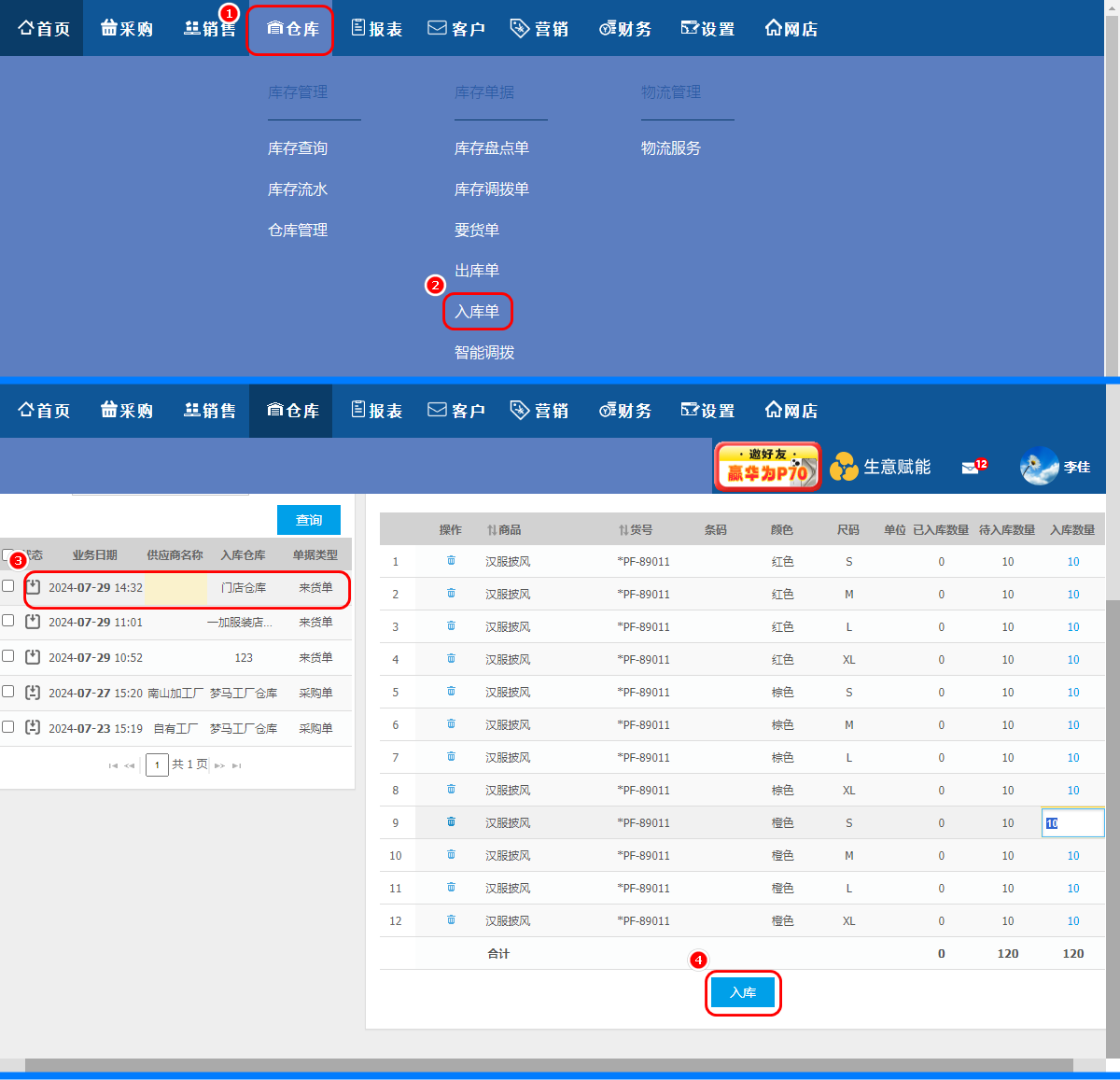Click the blue 入库 button
The width and height of the screenshot is (1120, 1080).
point(742,993)
